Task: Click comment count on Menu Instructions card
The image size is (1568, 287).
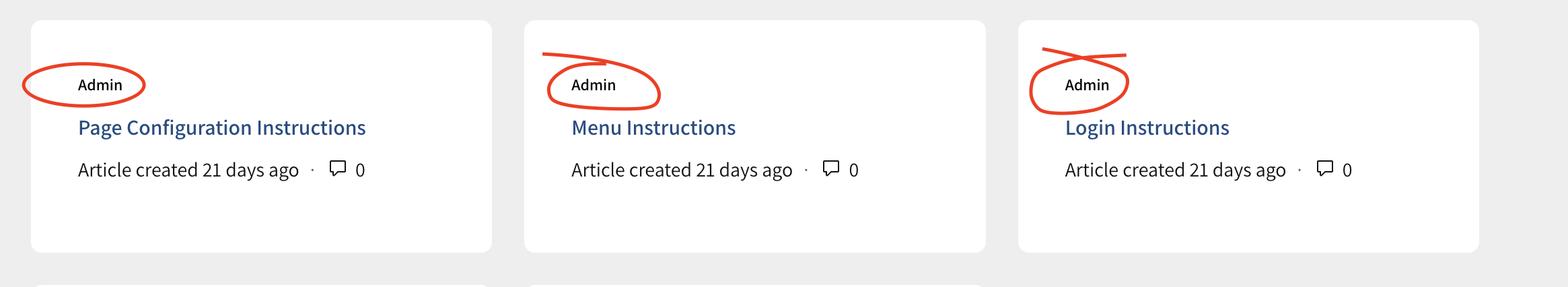Action: (853, 170)
